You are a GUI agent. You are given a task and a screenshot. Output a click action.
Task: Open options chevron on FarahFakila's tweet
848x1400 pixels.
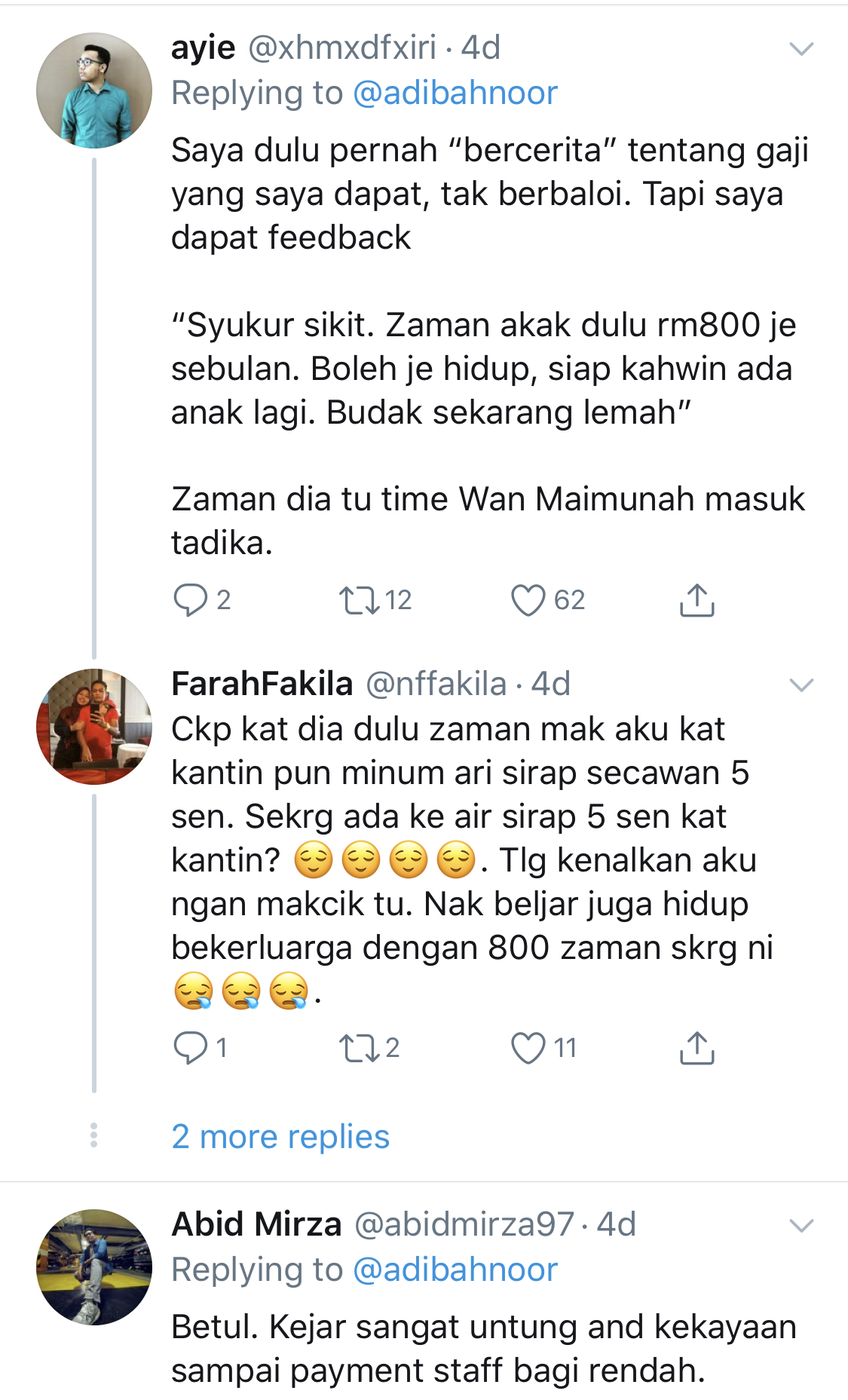(x=801, y=685)
